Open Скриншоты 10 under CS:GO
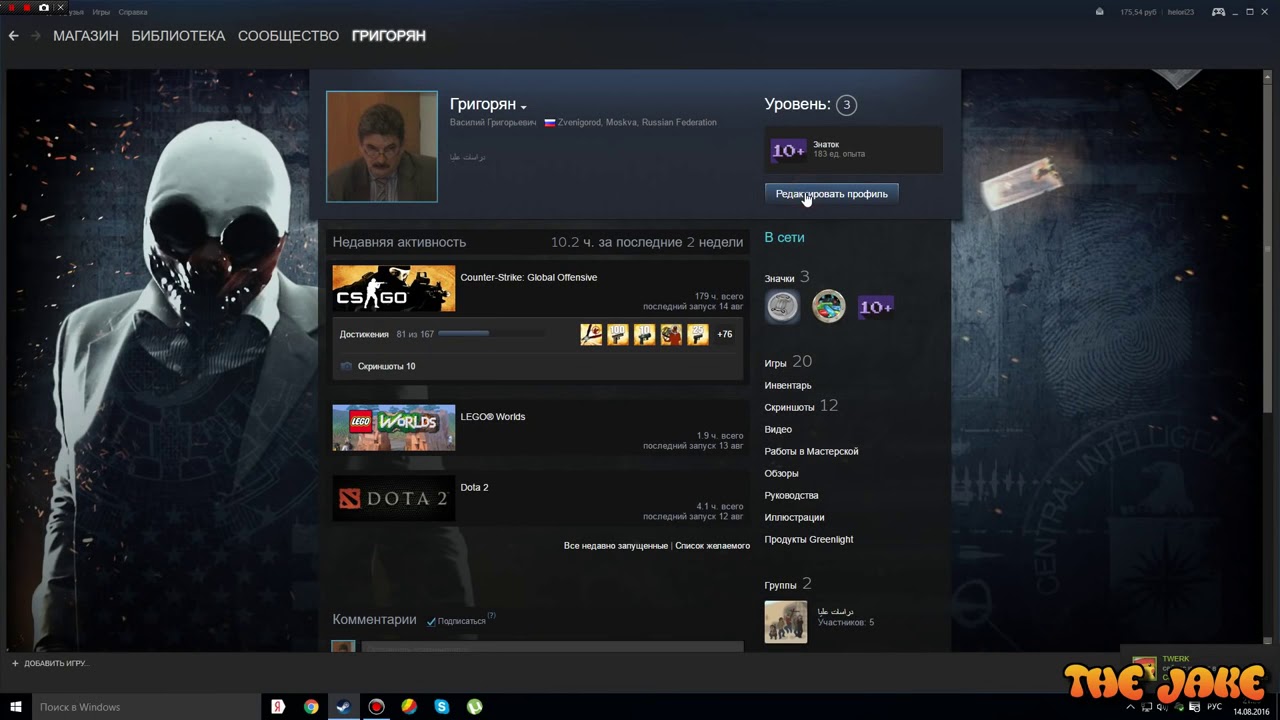This screenshot has width=1280, height=720. coord(386,366)
